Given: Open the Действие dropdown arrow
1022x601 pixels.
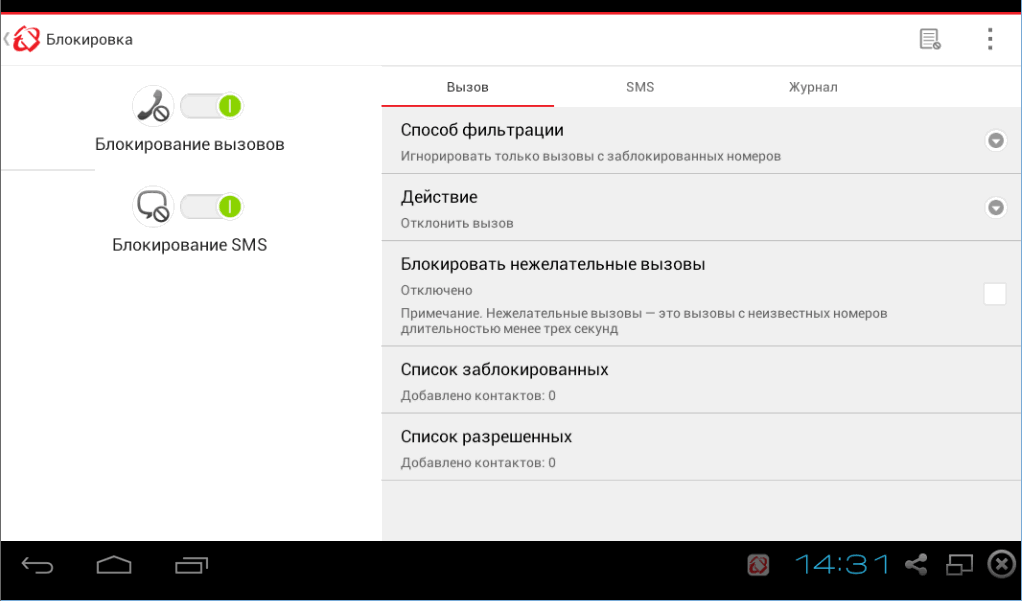Looking at the screenshot, I should pyautogui.click(x=995, y=208).
